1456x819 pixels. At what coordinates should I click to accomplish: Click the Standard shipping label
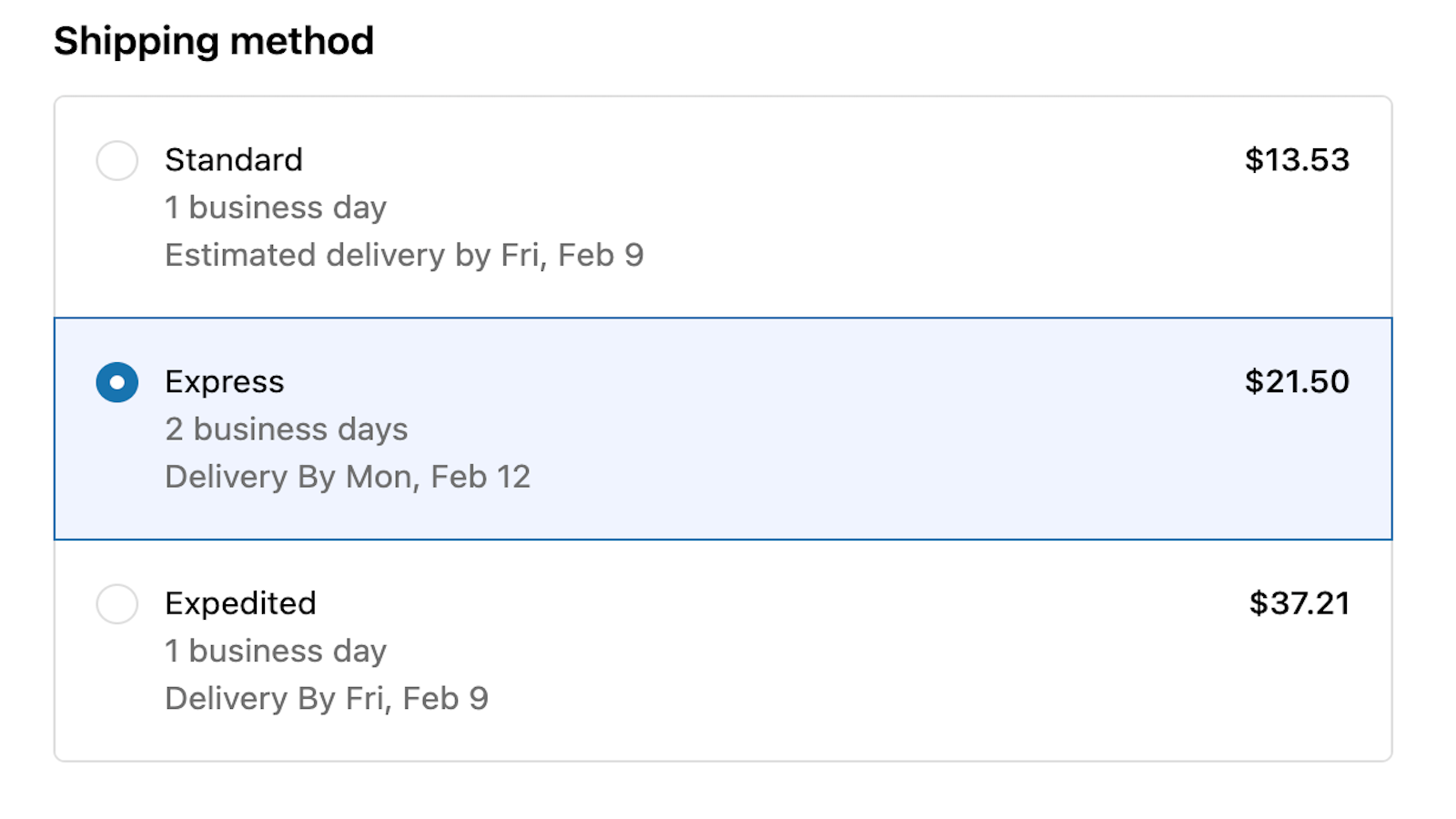[x=233, y=160]
